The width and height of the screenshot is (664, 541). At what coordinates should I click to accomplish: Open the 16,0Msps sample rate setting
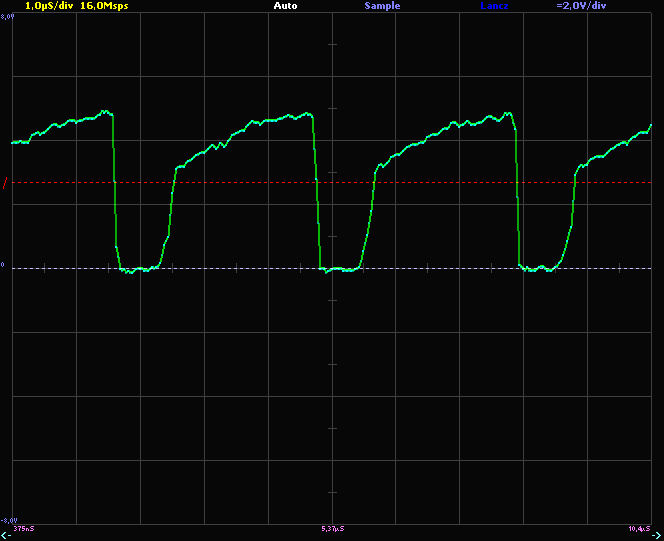point(104,6)
